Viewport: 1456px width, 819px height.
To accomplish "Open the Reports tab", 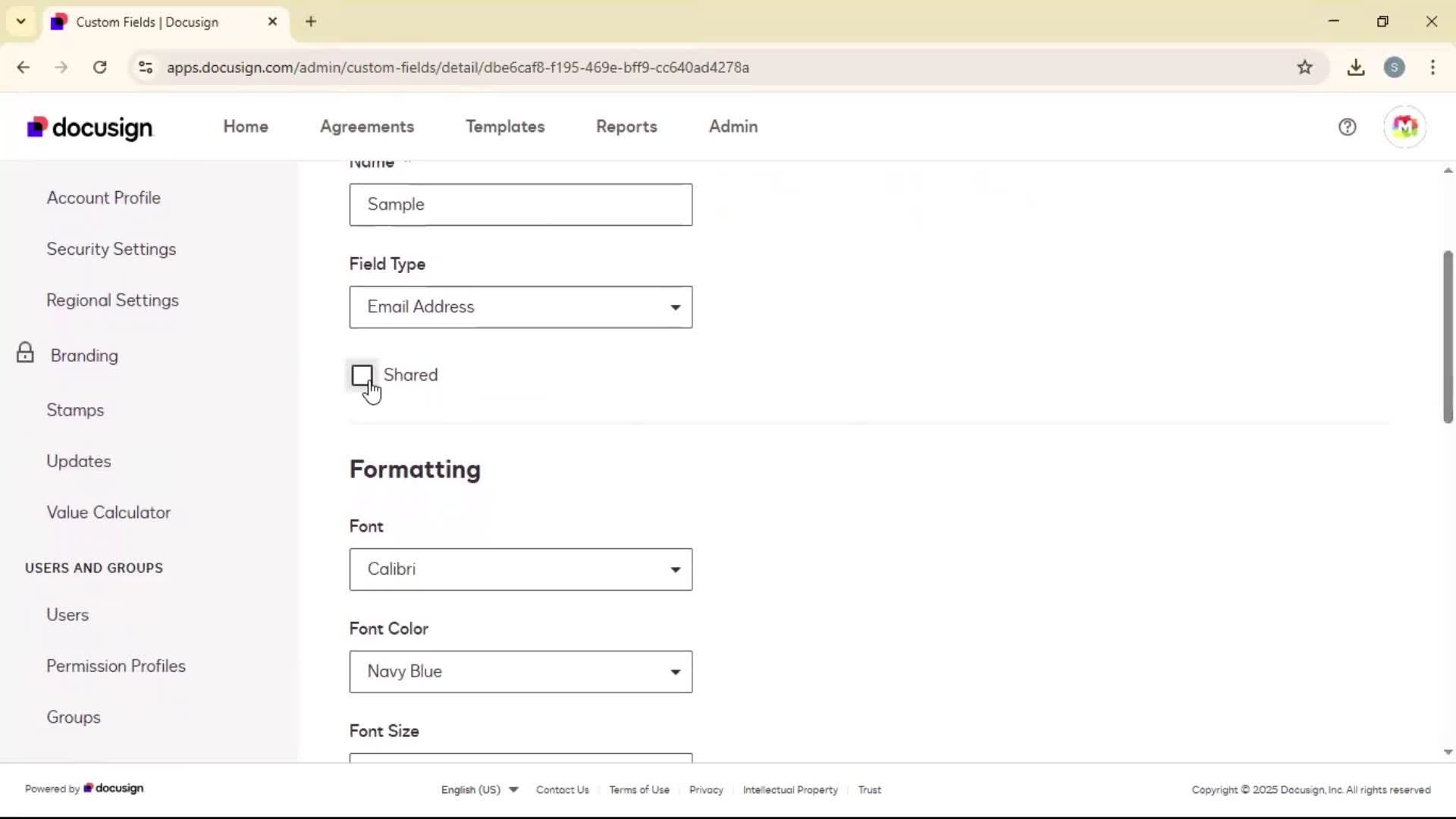I will coord(626,127).
